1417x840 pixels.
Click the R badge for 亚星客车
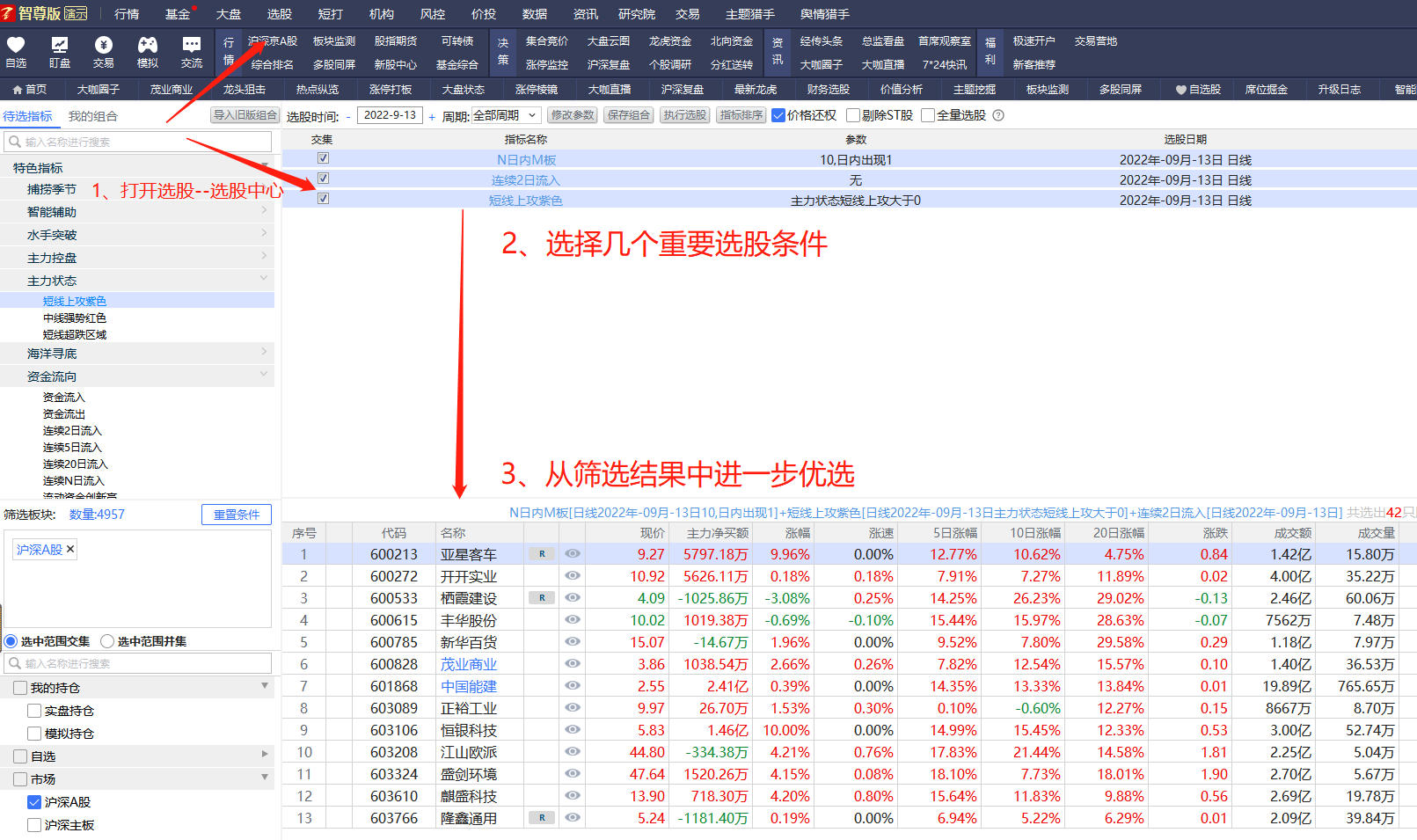click(542, 554)
